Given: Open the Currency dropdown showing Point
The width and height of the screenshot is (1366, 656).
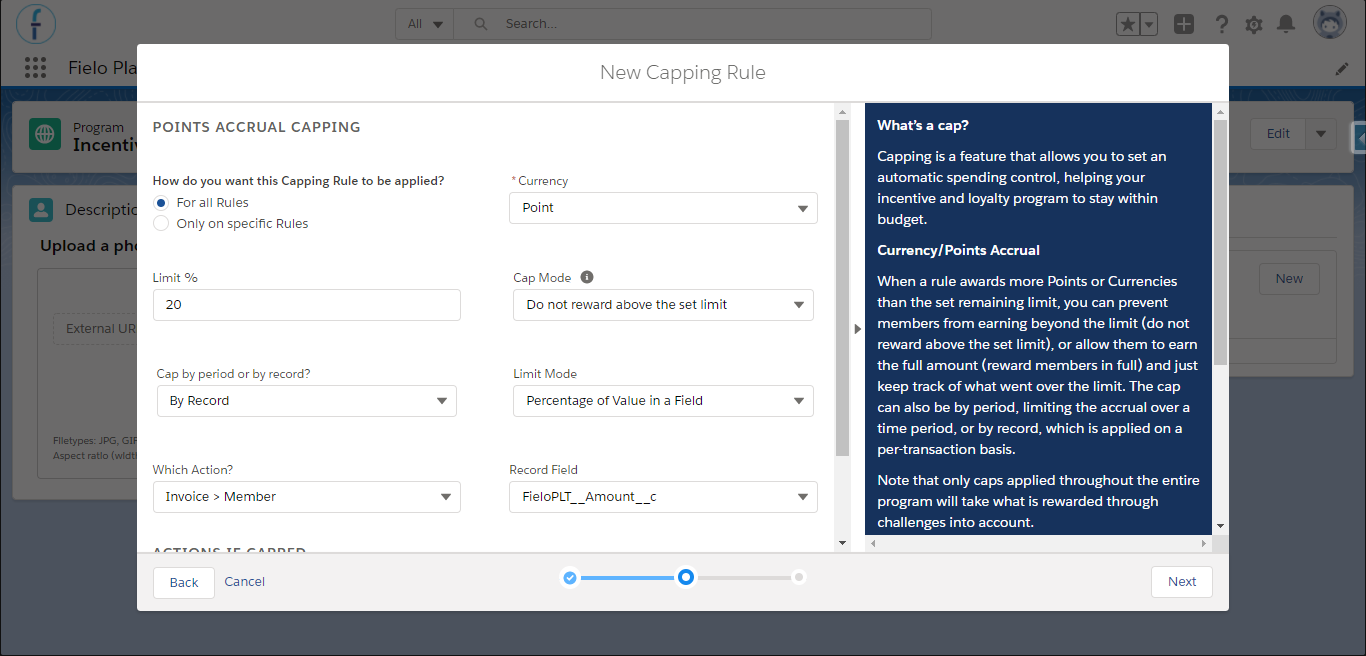Looking at the screenshot, I should pos(663,208).
